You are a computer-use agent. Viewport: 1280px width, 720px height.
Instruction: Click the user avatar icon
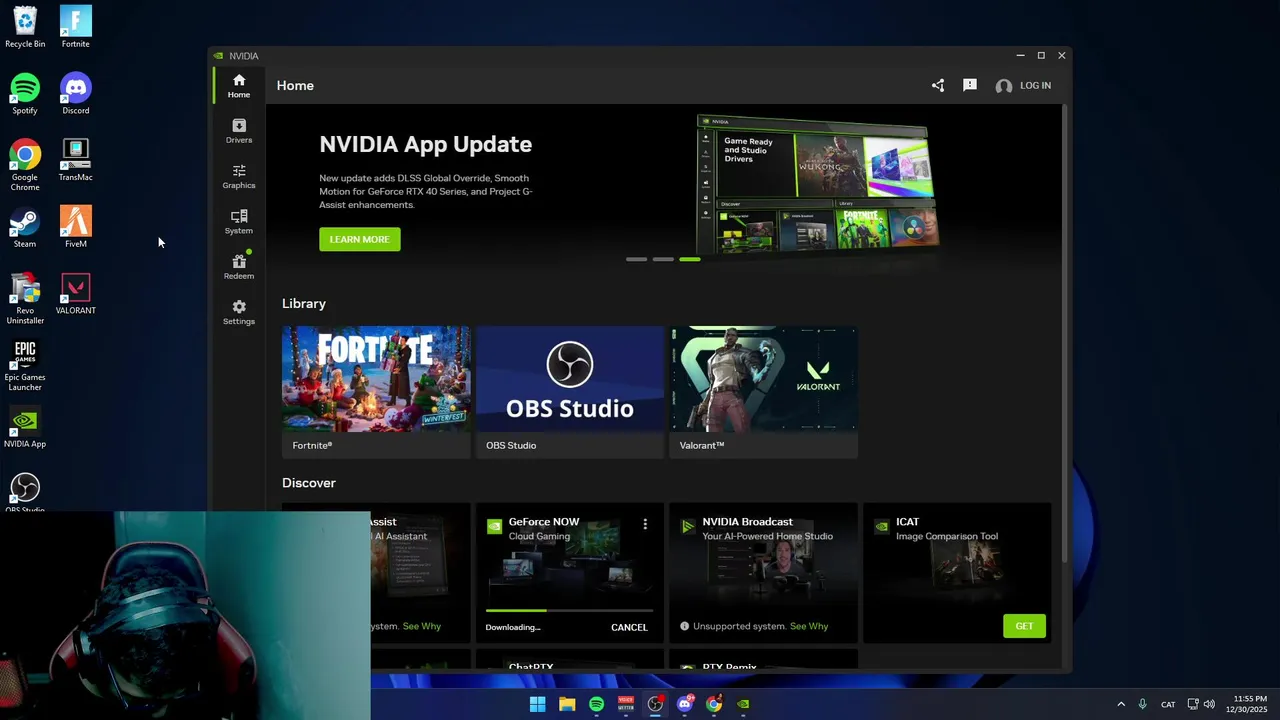[x=1004, y=86]
